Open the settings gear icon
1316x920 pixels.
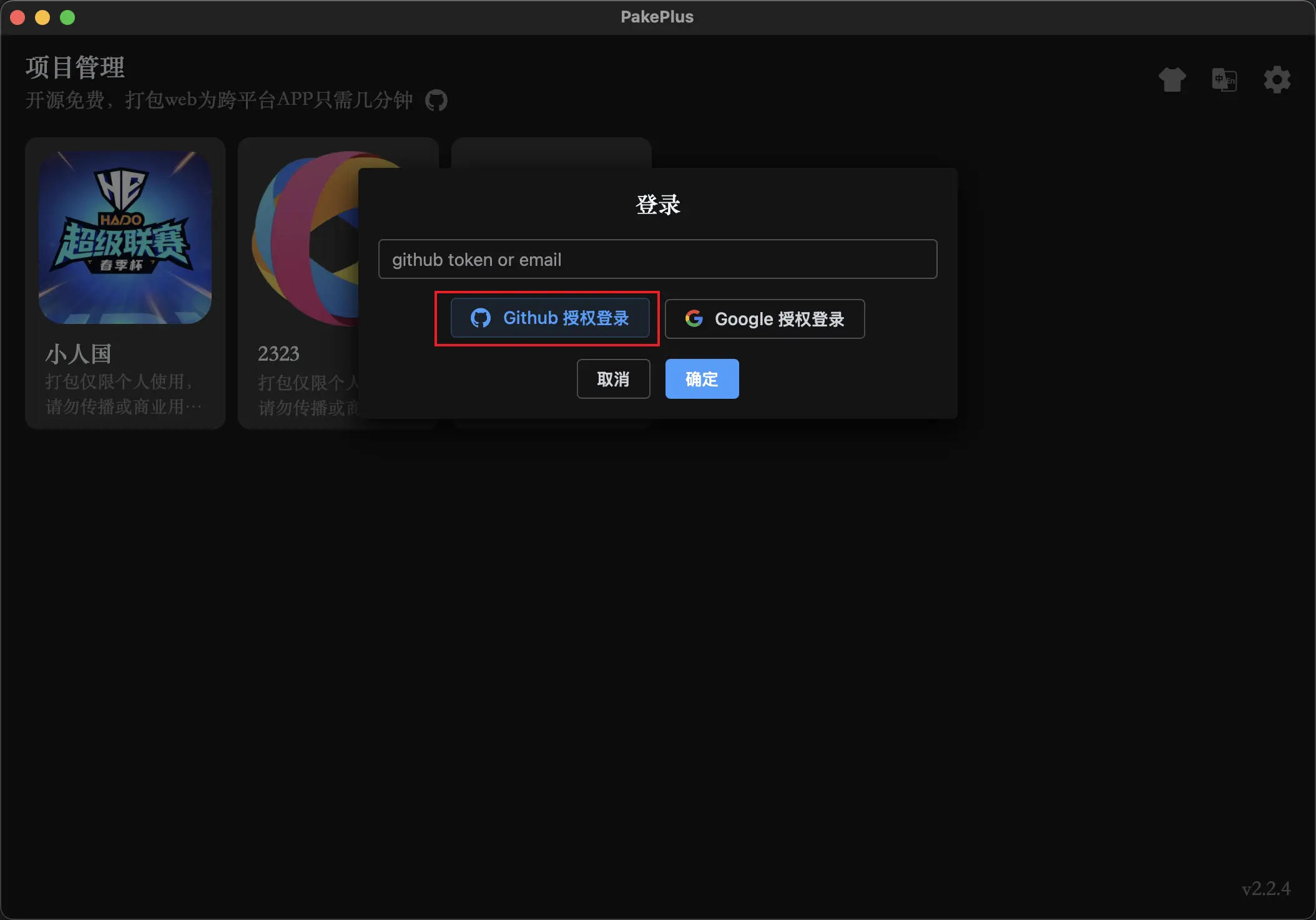1277,80
